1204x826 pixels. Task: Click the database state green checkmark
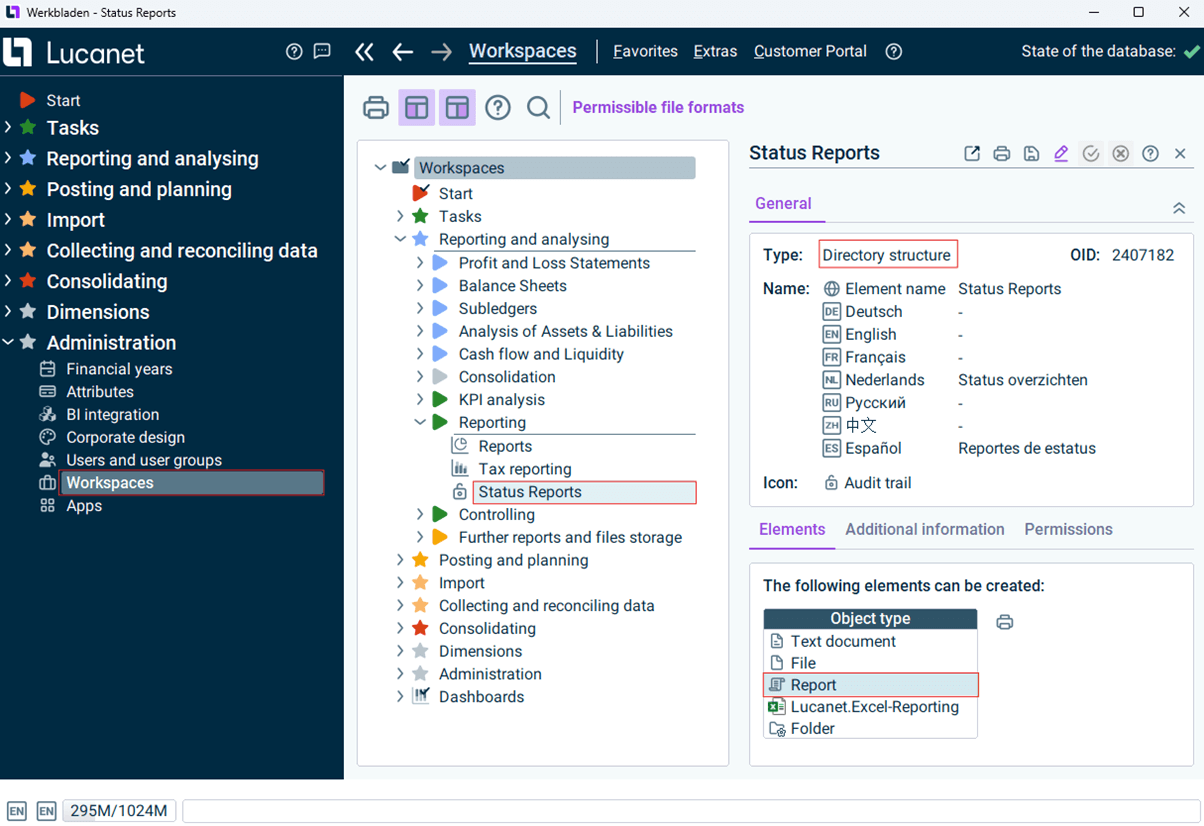coord(1191,51)
